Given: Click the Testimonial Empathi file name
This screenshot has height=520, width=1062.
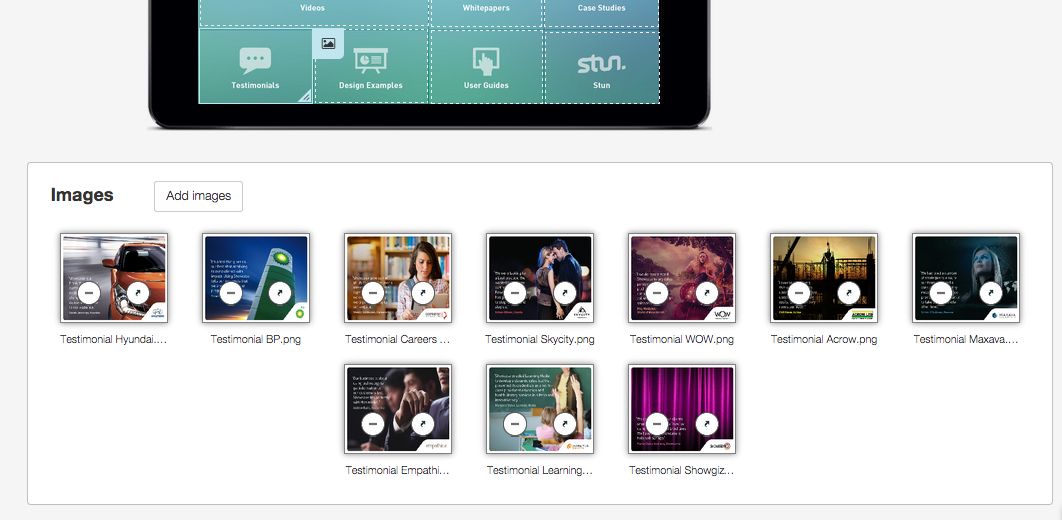Looking at the screenshot, I should coord(398,470).
